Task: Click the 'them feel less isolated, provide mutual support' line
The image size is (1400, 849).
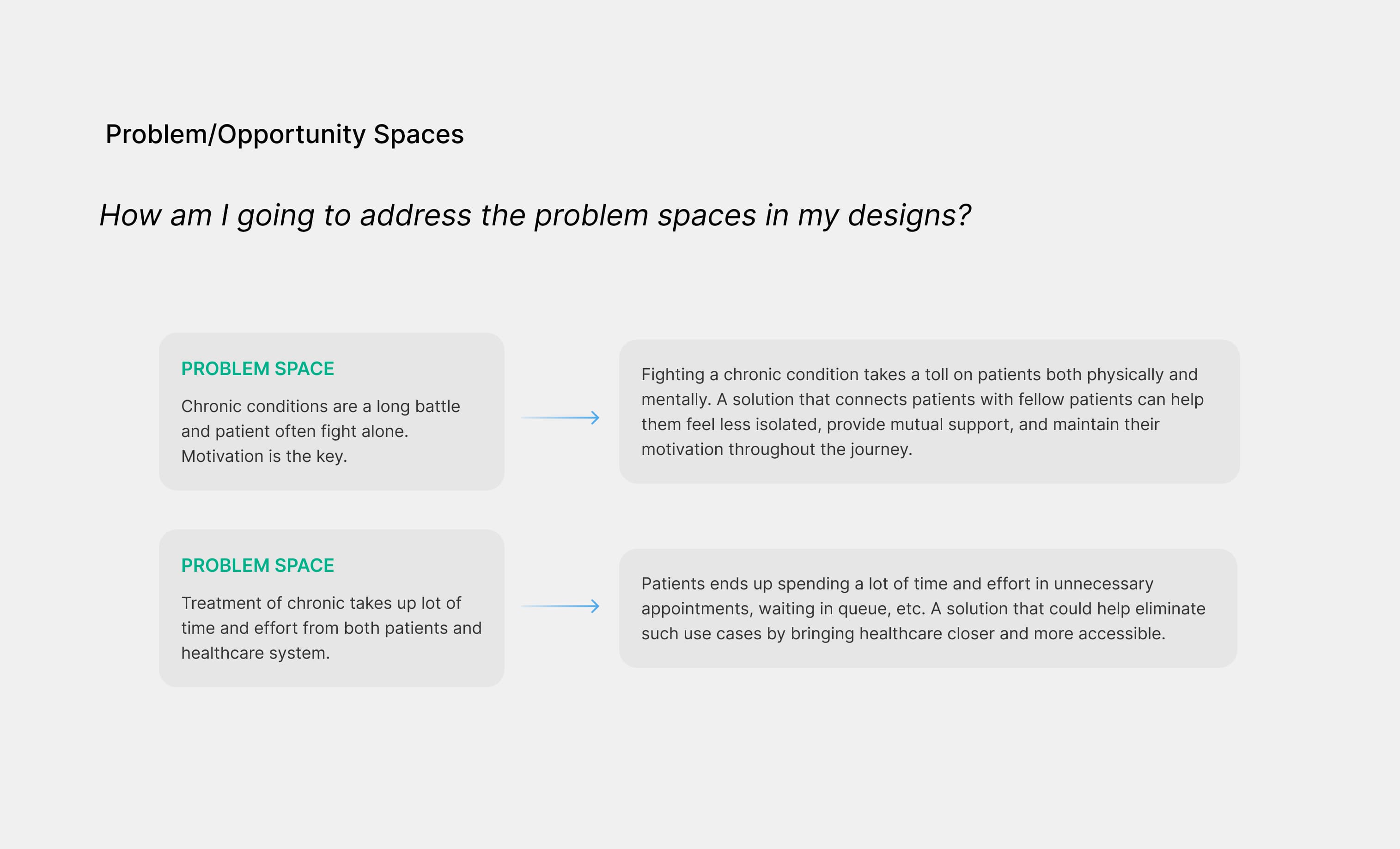Action: click(x=900, y=424)
